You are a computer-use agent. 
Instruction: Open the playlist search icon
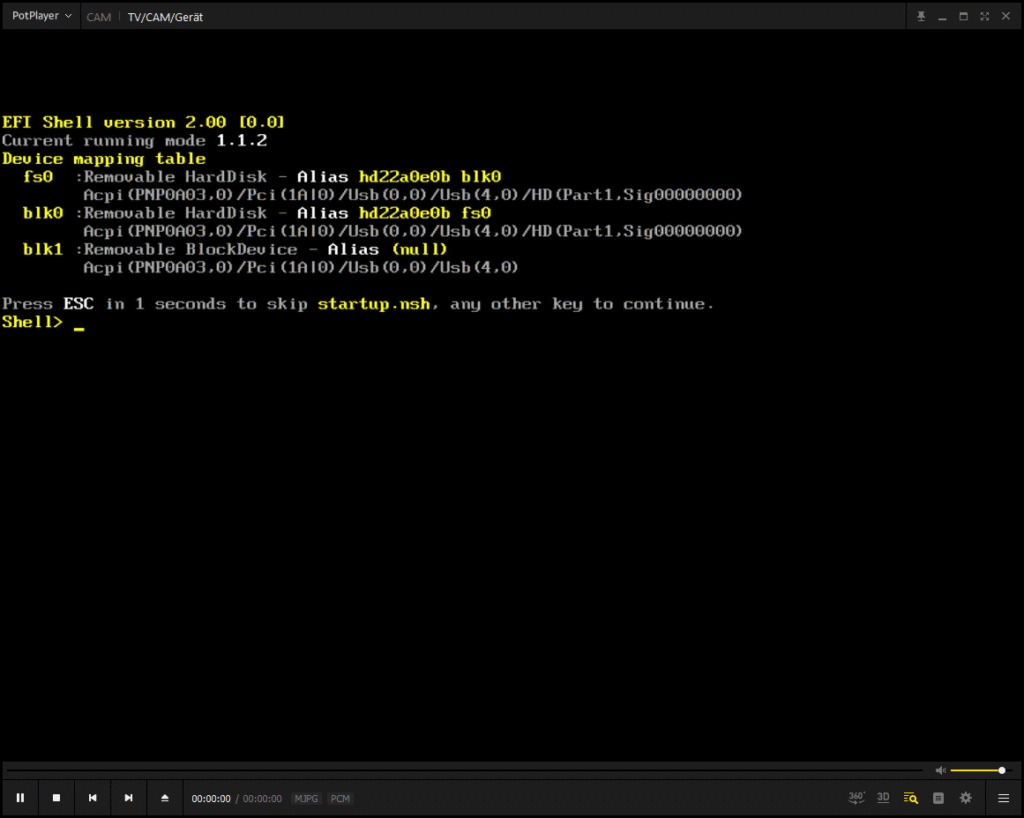910,798
